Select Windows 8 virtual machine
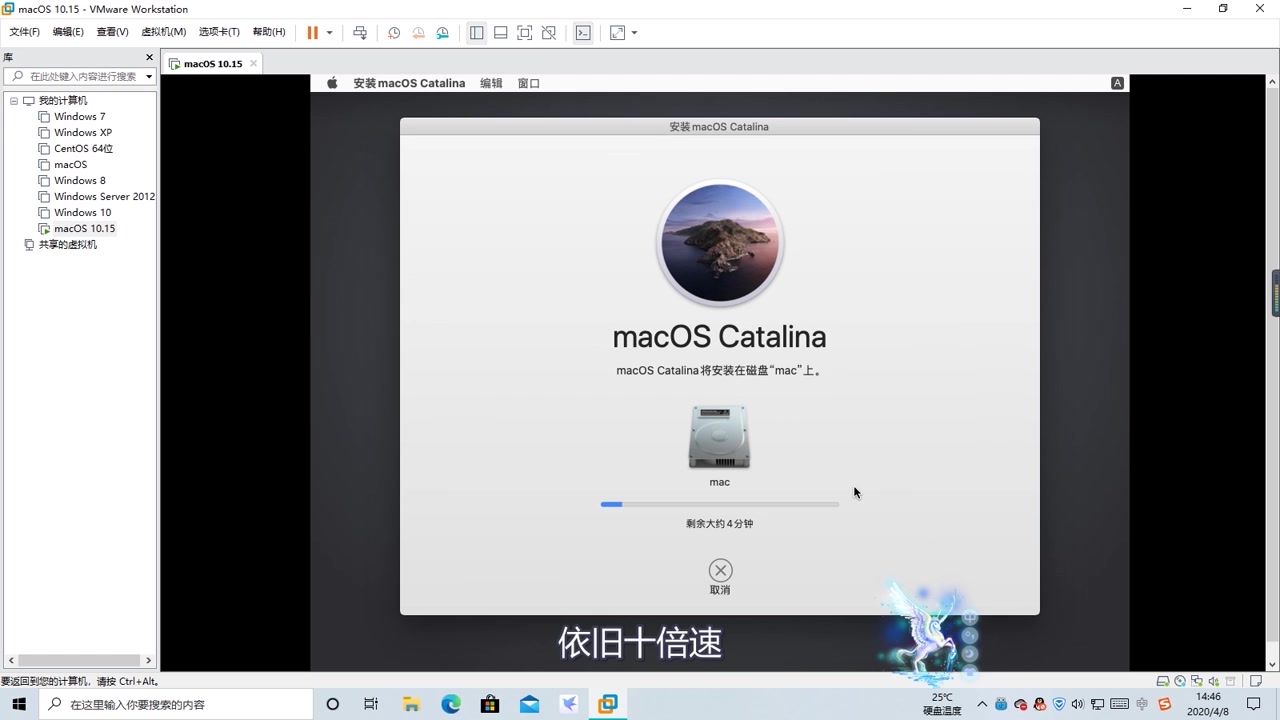 (79, 181)
